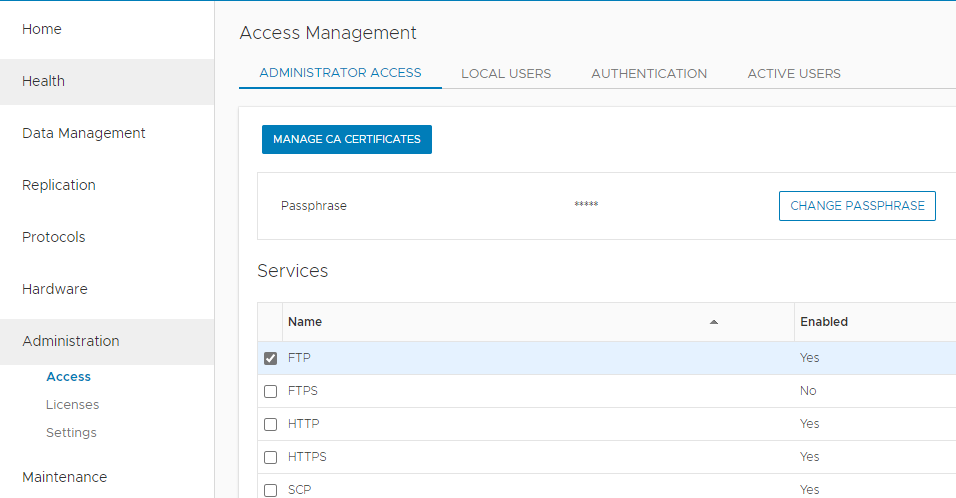Click the Manage CA Certificates button
The height and width of the screenshot is (498, 956).
(x=347, y=139)
